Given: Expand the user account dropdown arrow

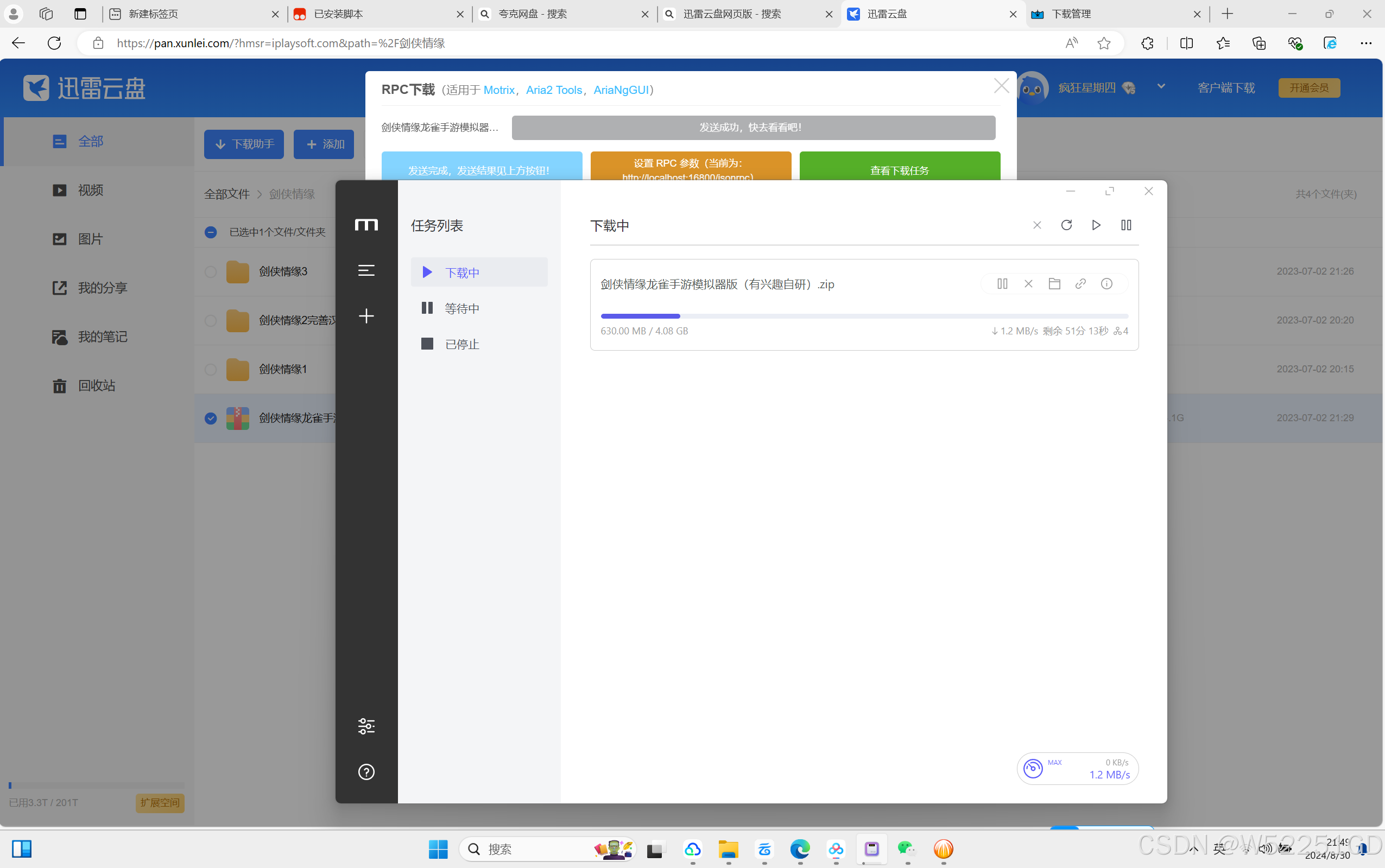Looking at the screenshot, I should pyautogui.click(x=1161, y=87).
